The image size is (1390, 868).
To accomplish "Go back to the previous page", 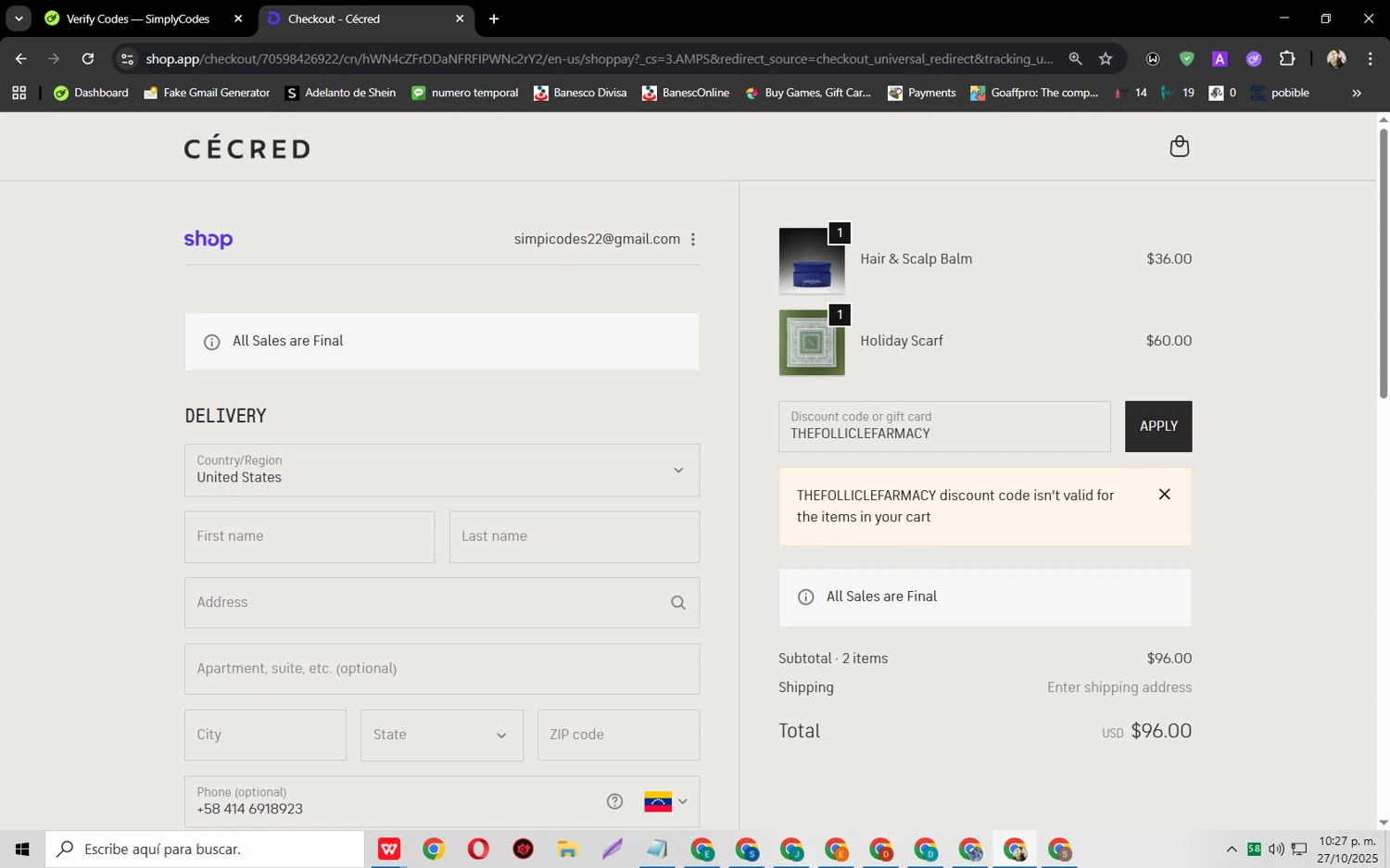I will pyautogui.click(x=20, y=58).
